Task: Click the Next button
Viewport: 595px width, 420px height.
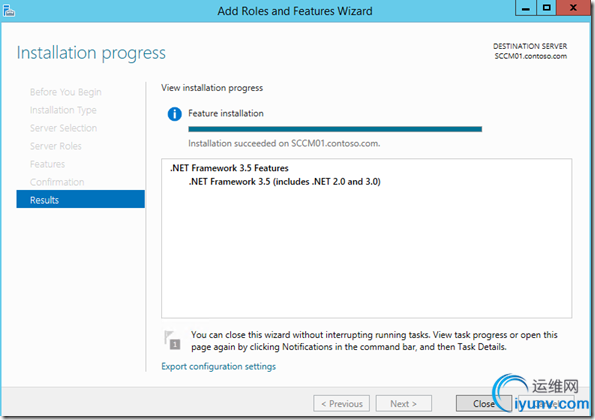Action: pos(403,404)
